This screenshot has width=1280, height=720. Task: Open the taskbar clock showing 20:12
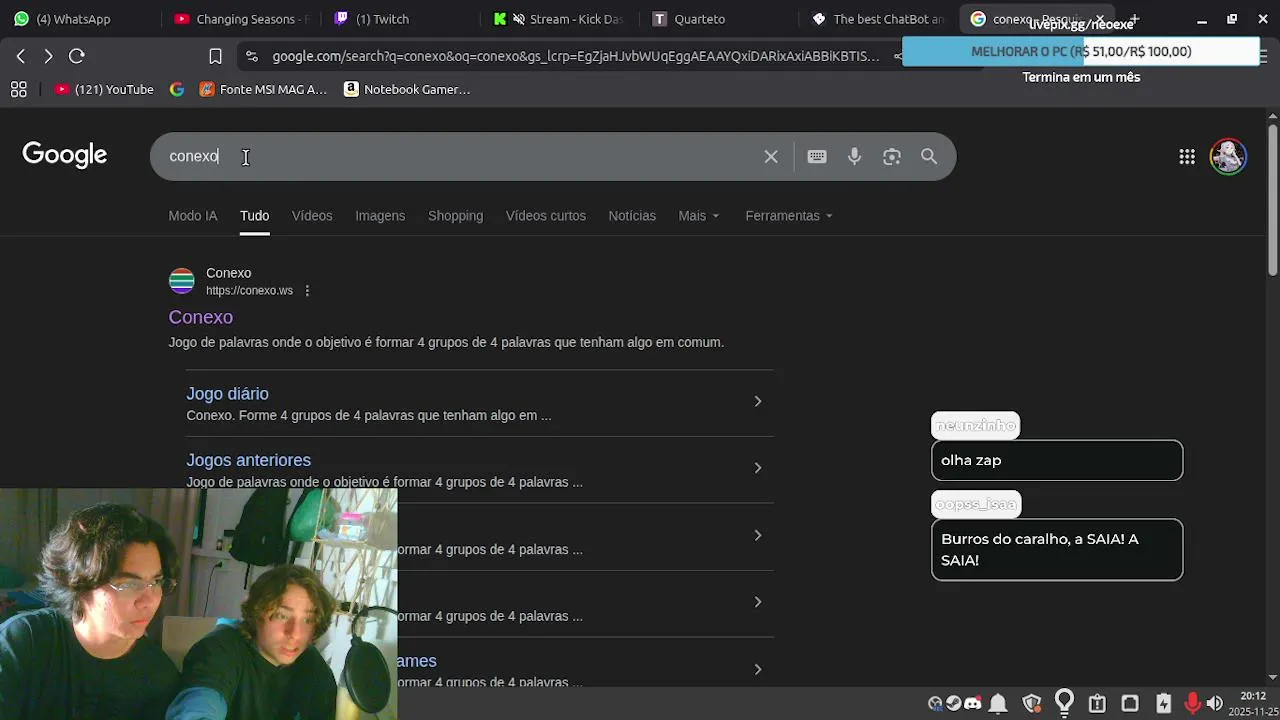coord(1253,703)
